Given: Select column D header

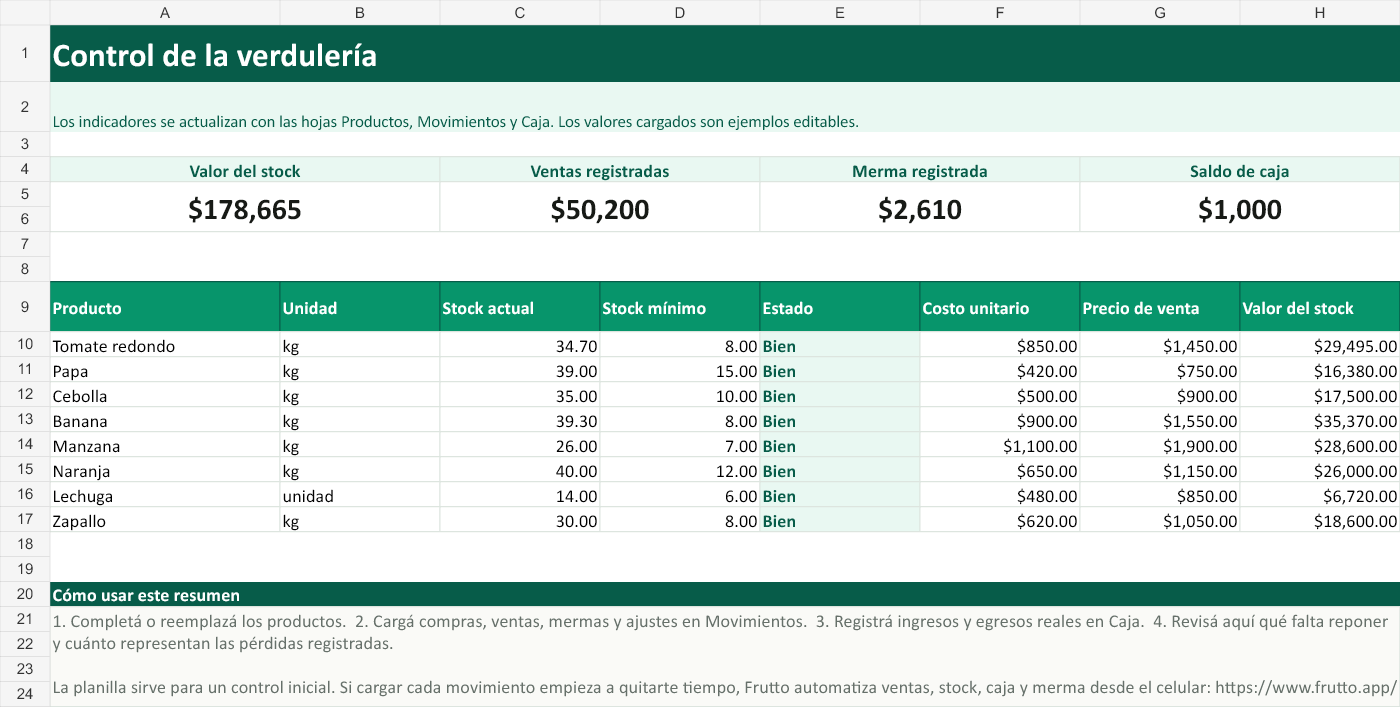Looking at the screenshot, I should 680,13.
